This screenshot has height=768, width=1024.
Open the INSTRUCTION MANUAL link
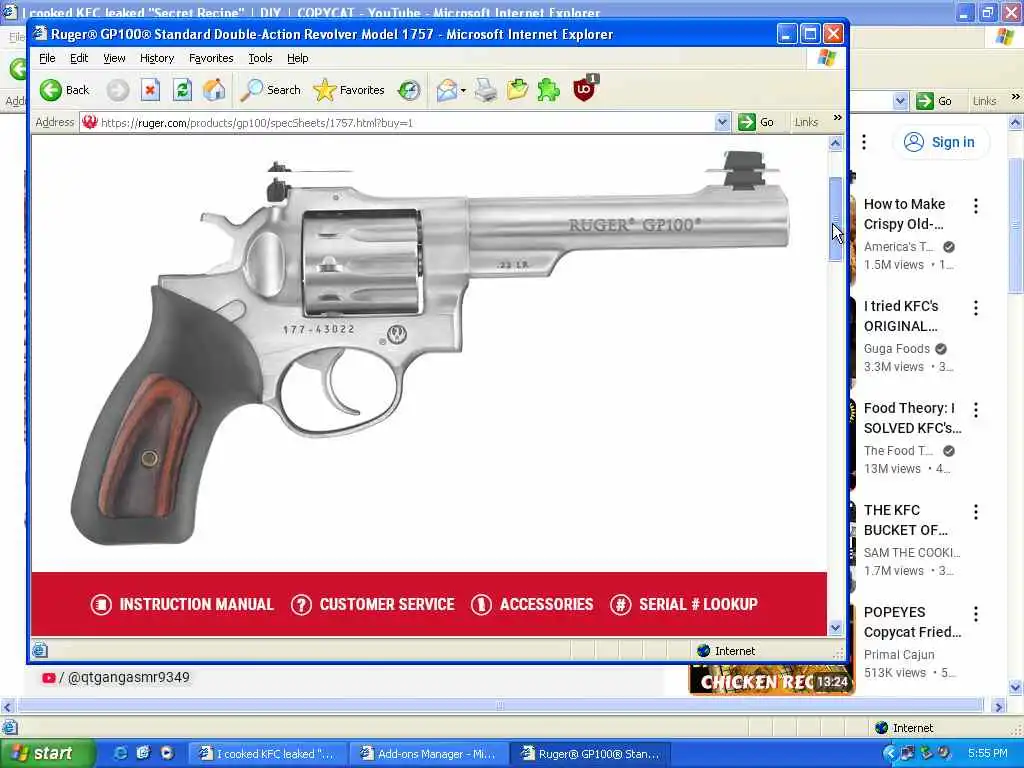point(182,604)
